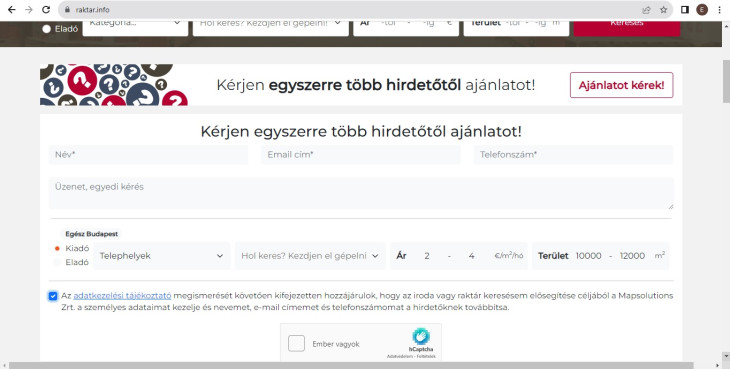This screenshot has height=369, width=730.
Task: Reload the raktar.info page
Action: pyautogui.click(x=46, y=10)
